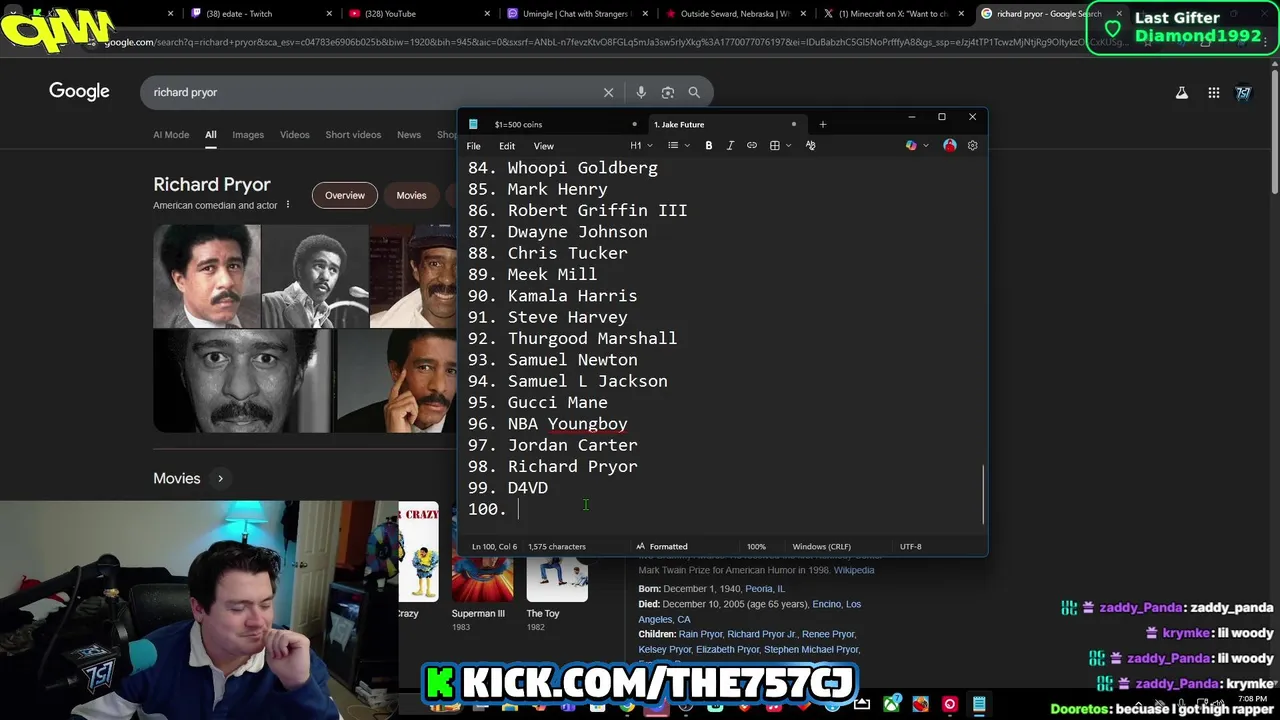Click the Copilot icon in Notepad

(911, 145)
